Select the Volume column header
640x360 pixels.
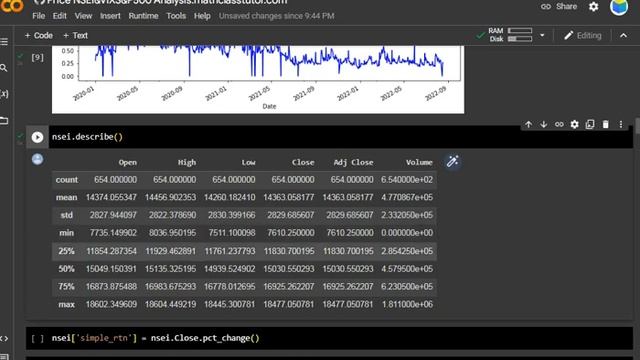(419, 162)
